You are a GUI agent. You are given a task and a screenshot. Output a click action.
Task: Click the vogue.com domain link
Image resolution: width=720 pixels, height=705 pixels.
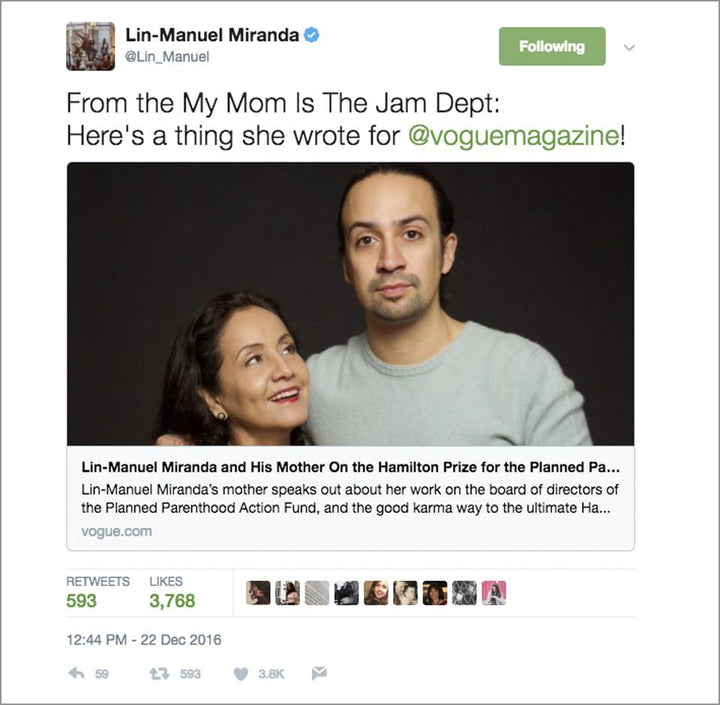pyautogui.click(x=117, y=531)
